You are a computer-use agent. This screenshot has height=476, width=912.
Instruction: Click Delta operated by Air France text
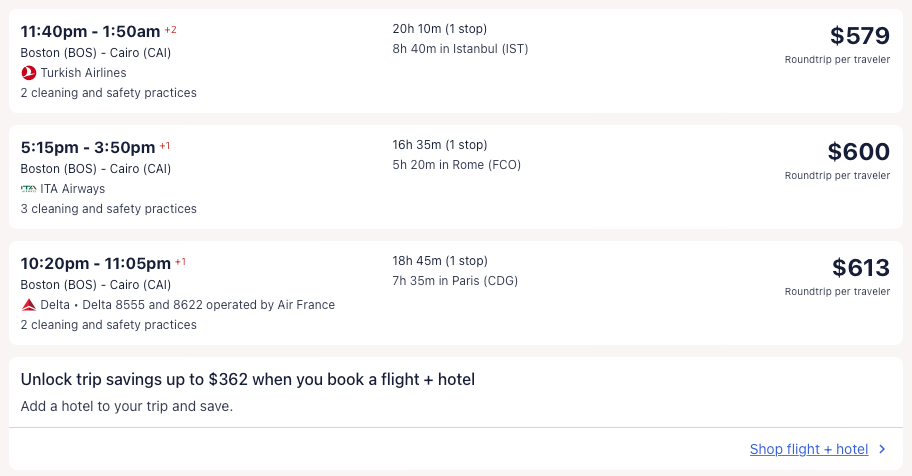(x=188, y=305)
